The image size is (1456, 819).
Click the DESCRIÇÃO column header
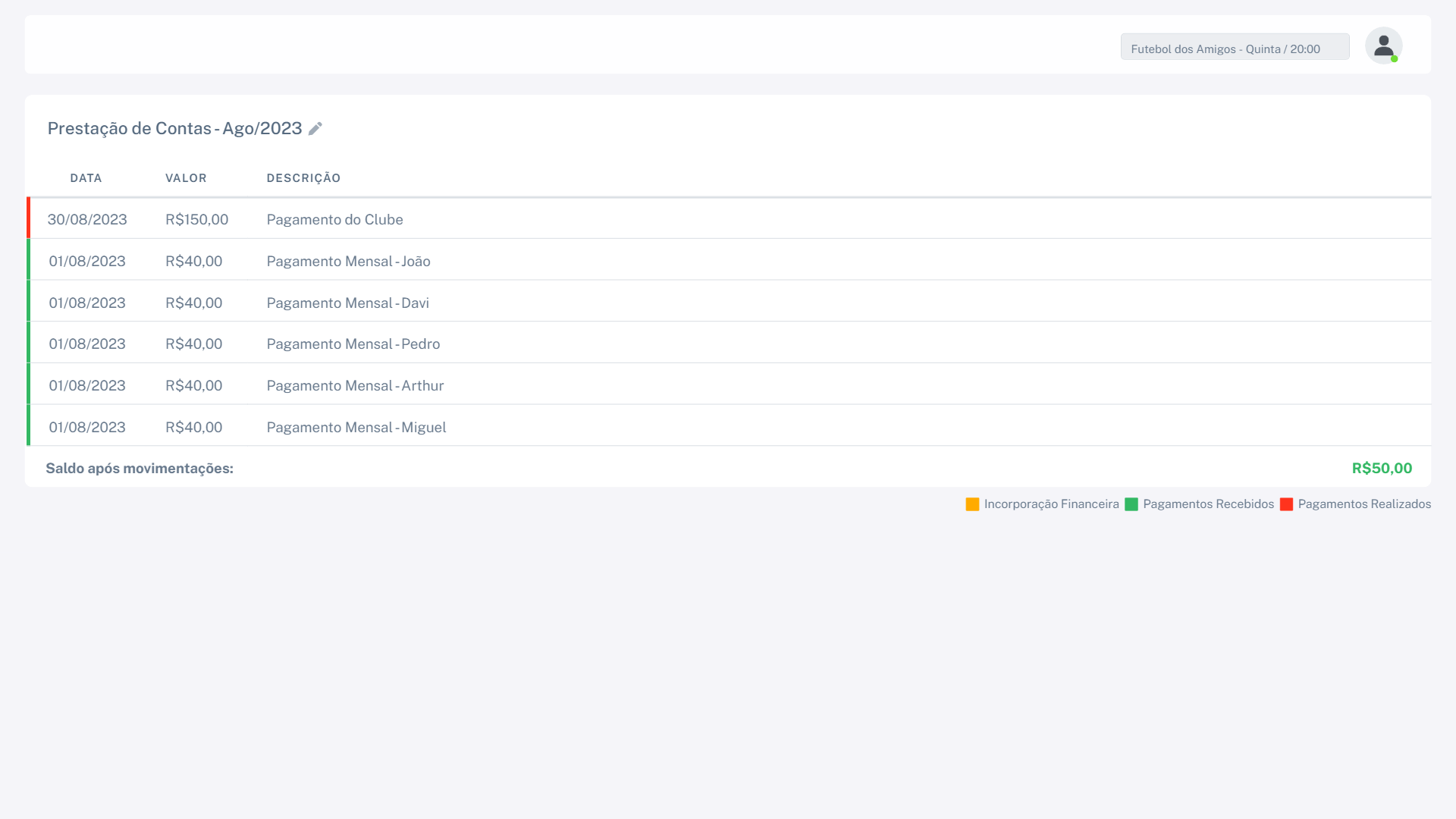coord(303,178)
